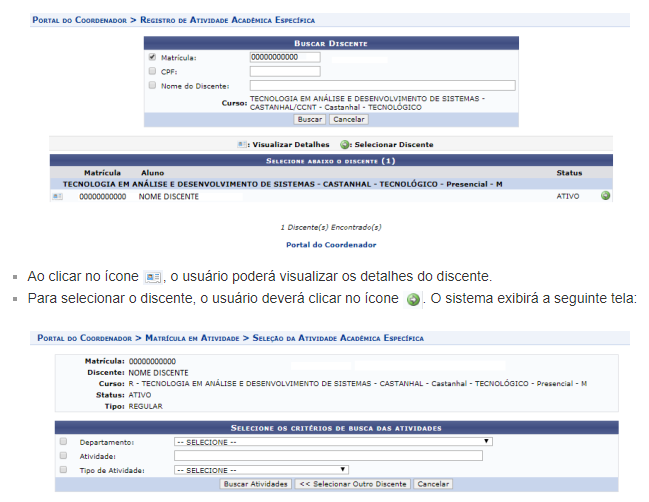Click the Visualizar Detalhes icon in the legend
The width and height of the screenshot is (649, 502).
242,144
